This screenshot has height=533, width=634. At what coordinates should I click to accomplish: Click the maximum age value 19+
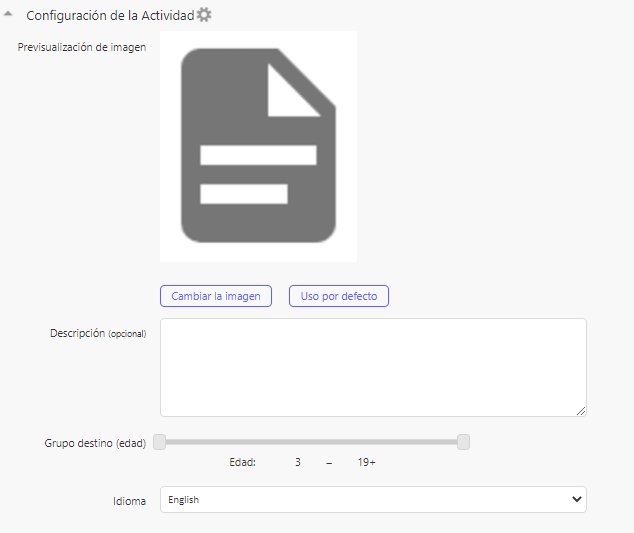366,462
